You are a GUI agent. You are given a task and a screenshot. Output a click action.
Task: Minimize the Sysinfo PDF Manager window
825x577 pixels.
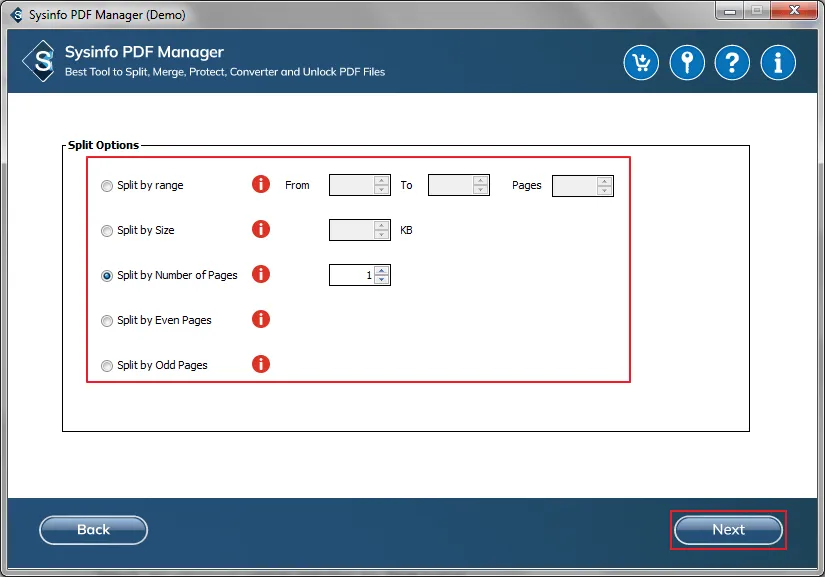[730, 11]
